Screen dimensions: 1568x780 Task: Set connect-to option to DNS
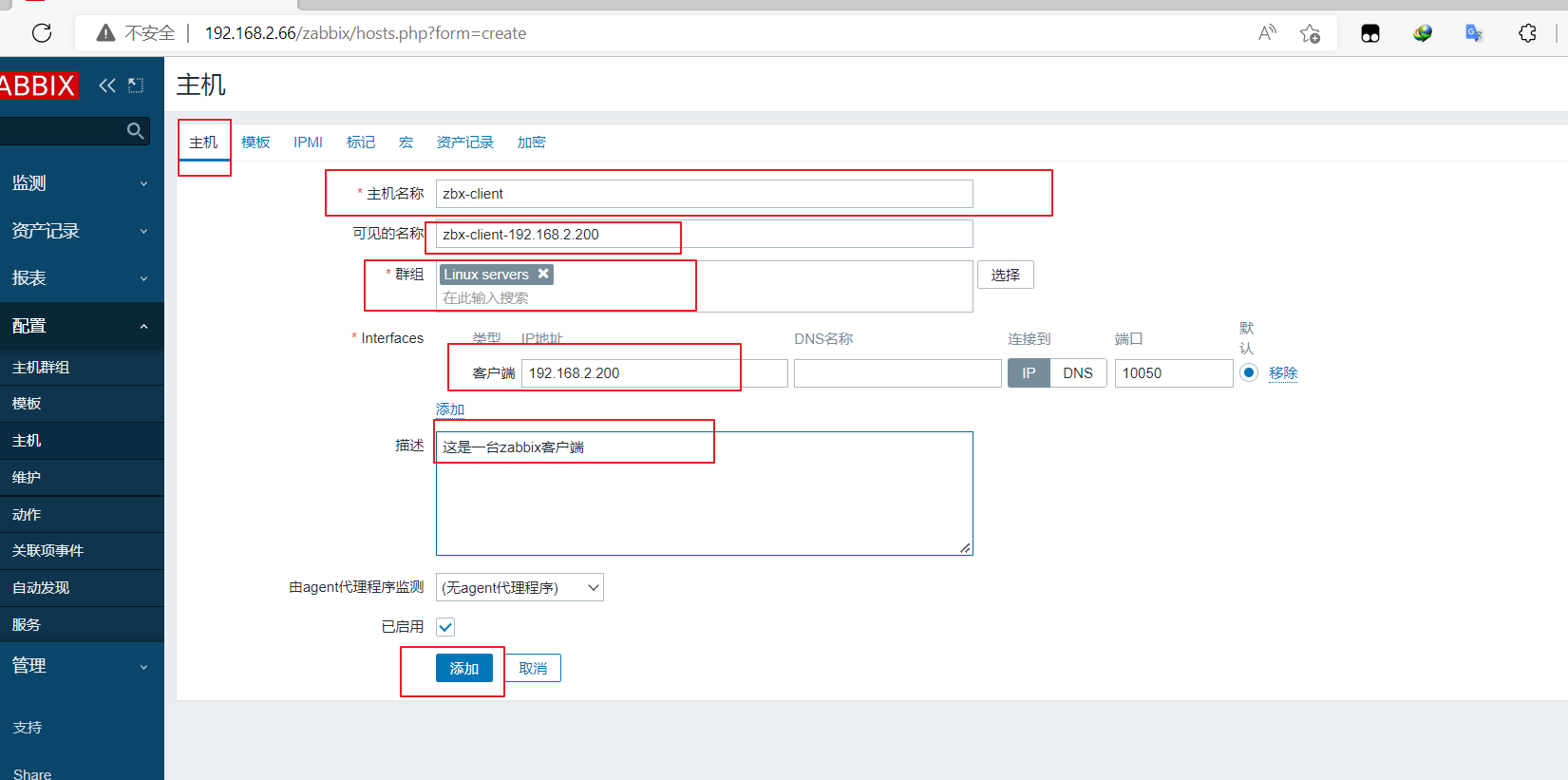coord(1078,373)
